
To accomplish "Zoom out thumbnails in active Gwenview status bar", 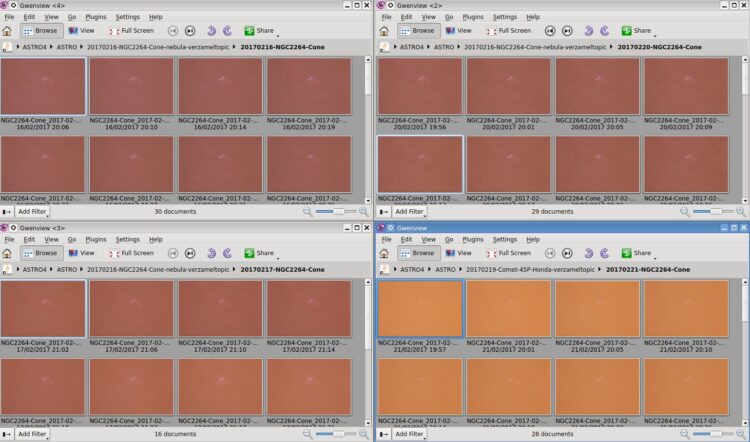I will click(x=685, y=434).
